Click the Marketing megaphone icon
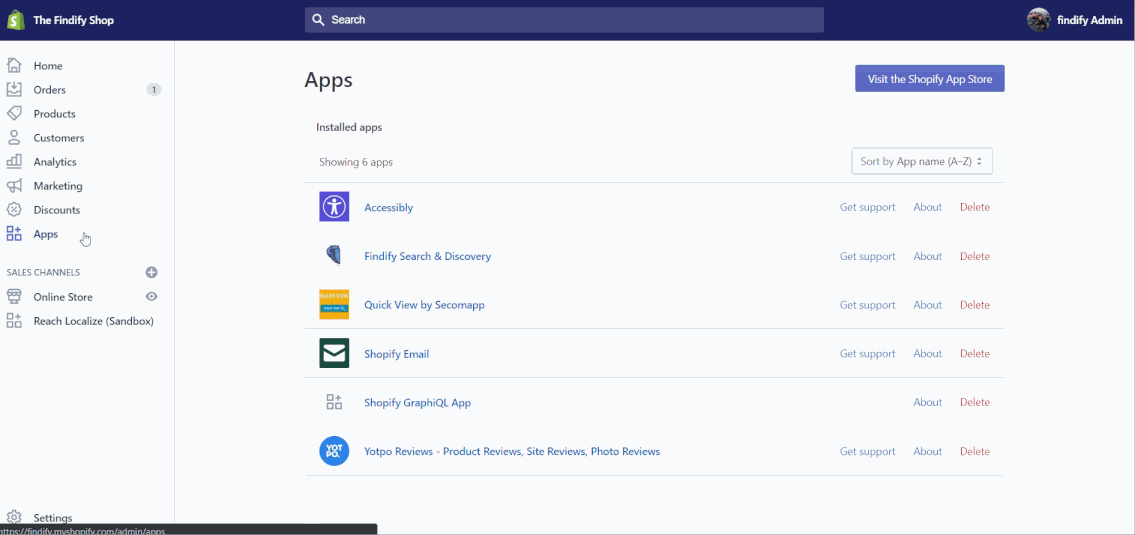This screenshot has width=1135, height=535. coord(14,185)
